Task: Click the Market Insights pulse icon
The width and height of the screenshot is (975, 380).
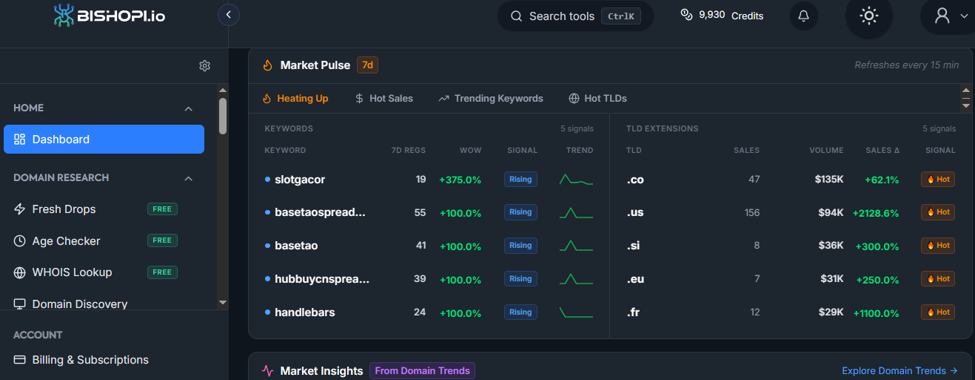Action: pyautogui.click(x=267, y=371)
